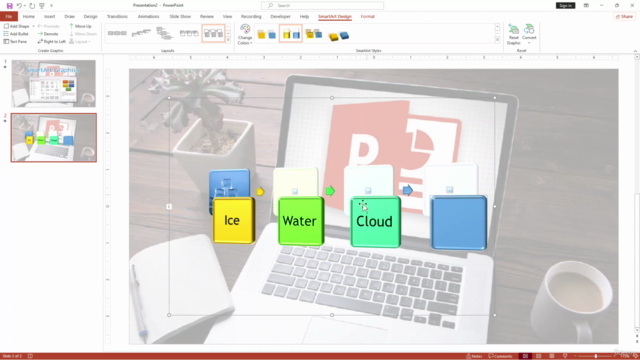Viewport: 640px width, 360px height.
Task: Click the Share button
Action: click(x=624, y=17)
